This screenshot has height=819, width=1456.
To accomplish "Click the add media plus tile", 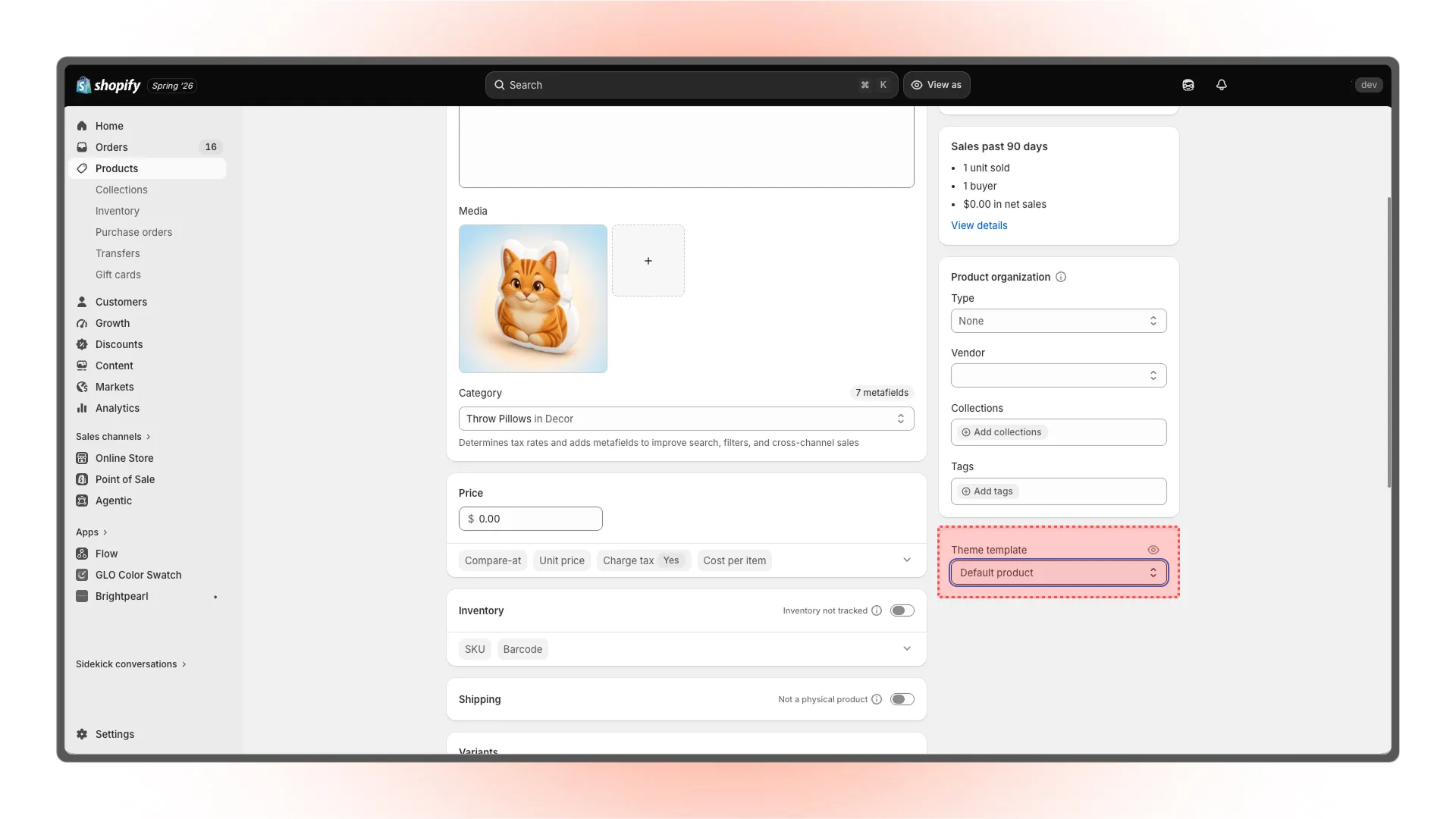I will click(x=648, y=261).
